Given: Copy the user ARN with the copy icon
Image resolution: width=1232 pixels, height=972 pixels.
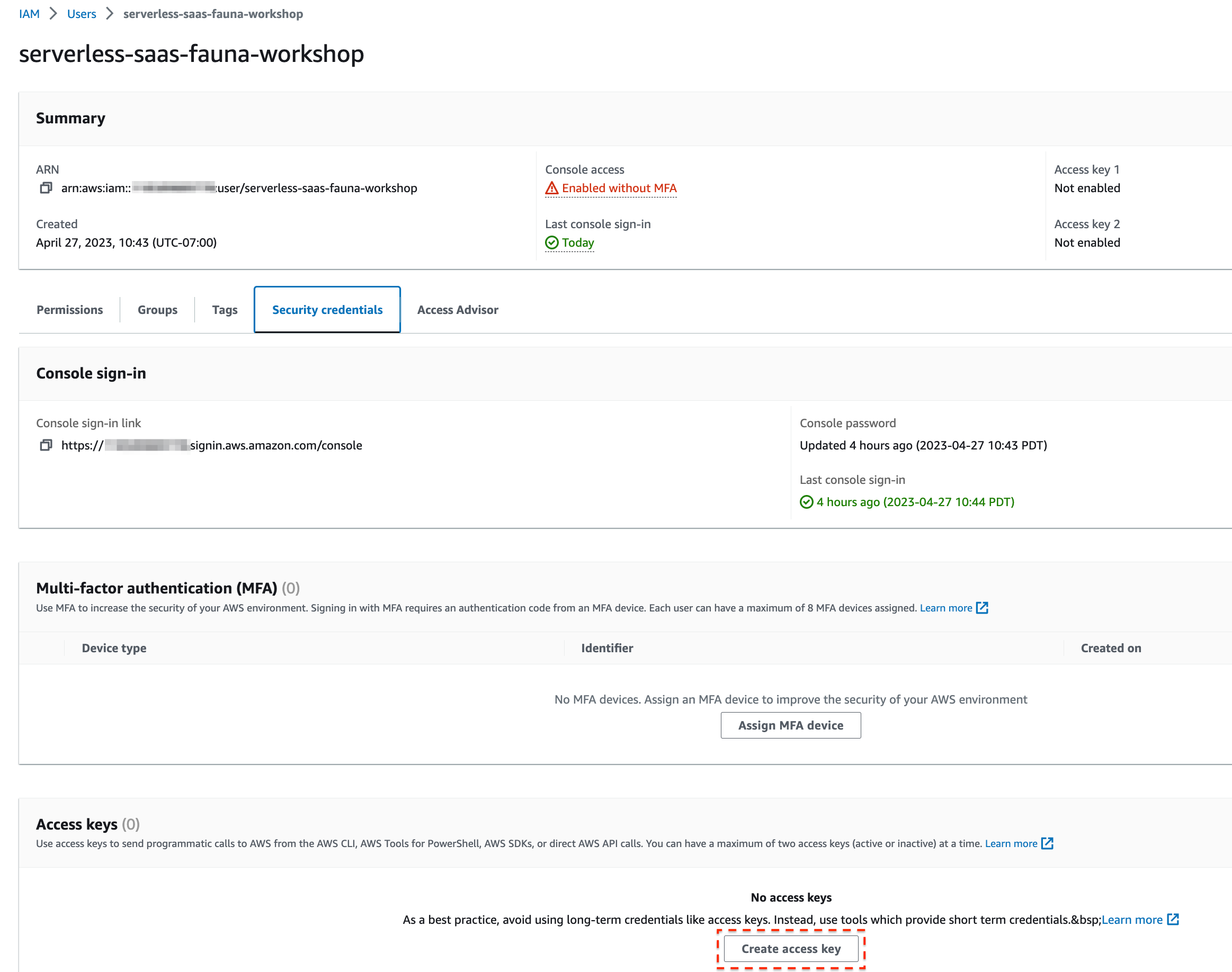Looking at the screenshot, I should coord(46,188).
